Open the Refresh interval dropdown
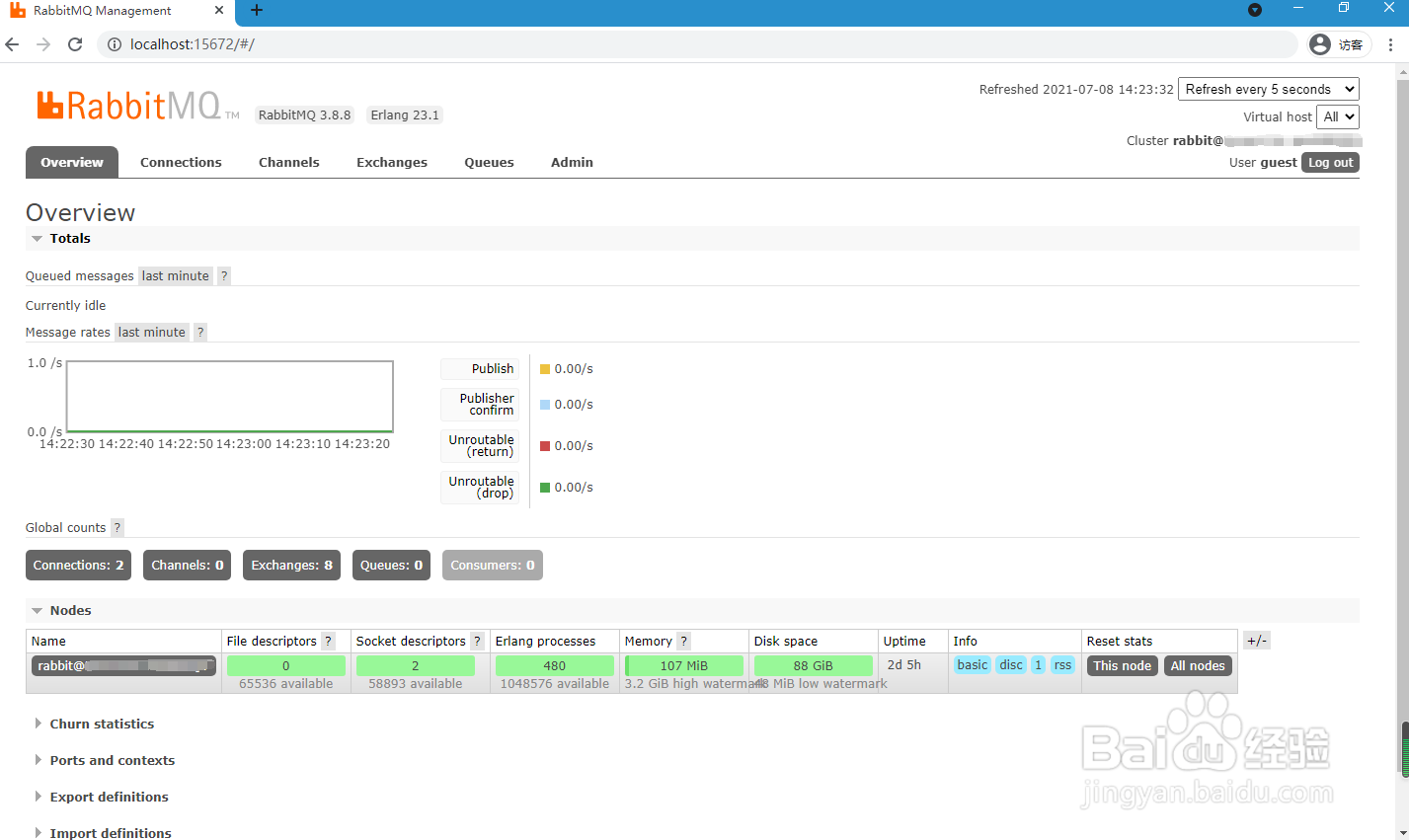1409x840 pixels. pos(1269,89)
